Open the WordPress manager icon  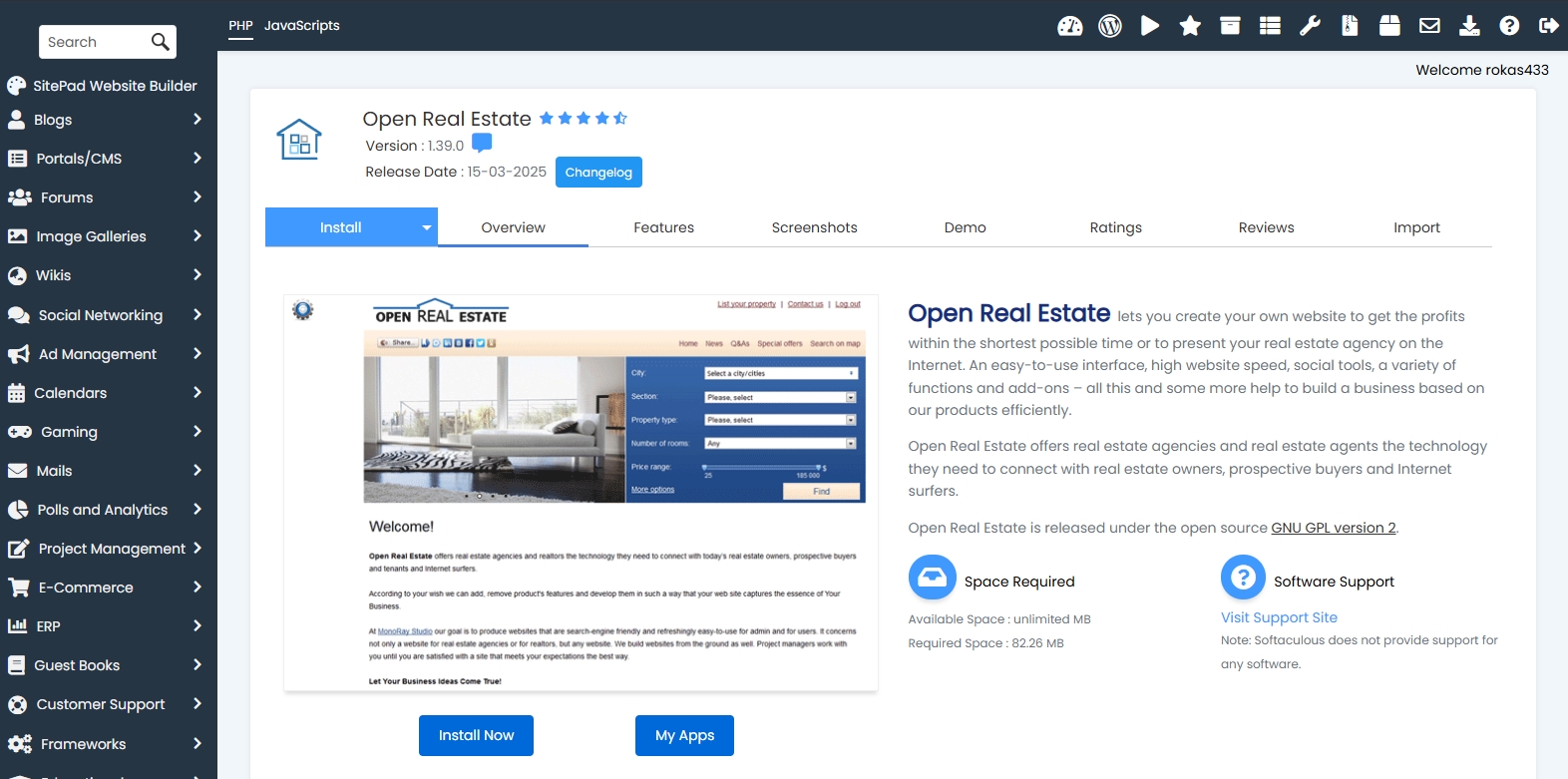pos(1110,26)
